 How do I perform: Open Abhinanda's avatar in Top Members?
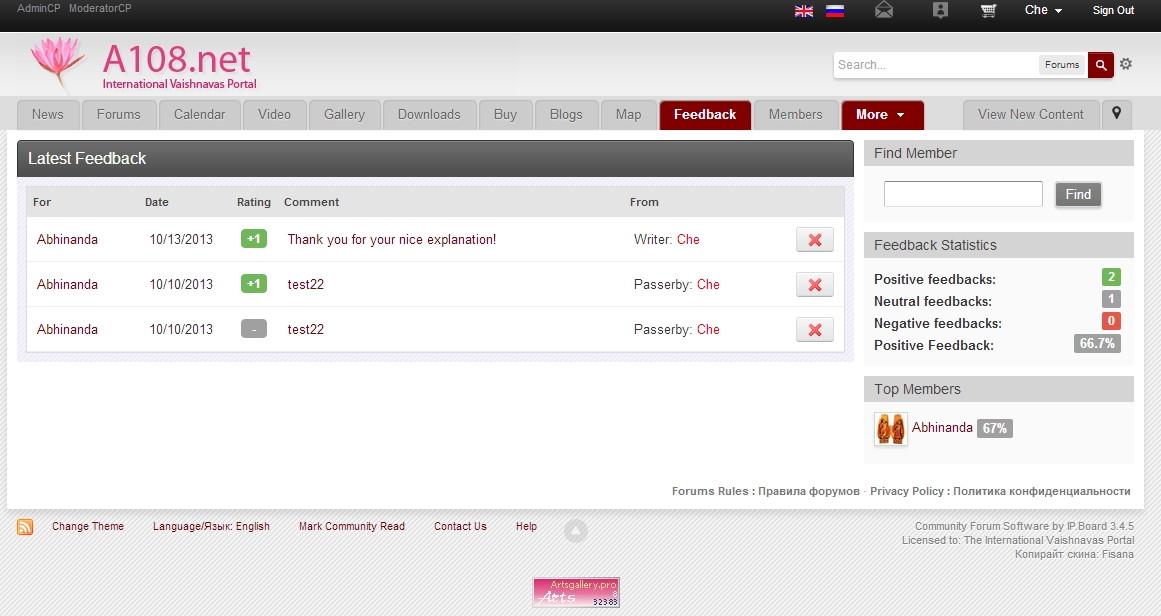click(890, 429)
